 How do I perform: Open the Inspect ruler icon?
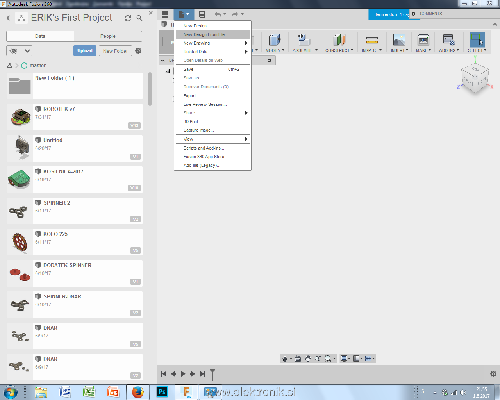pyautogui.click(x=372, y=40)
